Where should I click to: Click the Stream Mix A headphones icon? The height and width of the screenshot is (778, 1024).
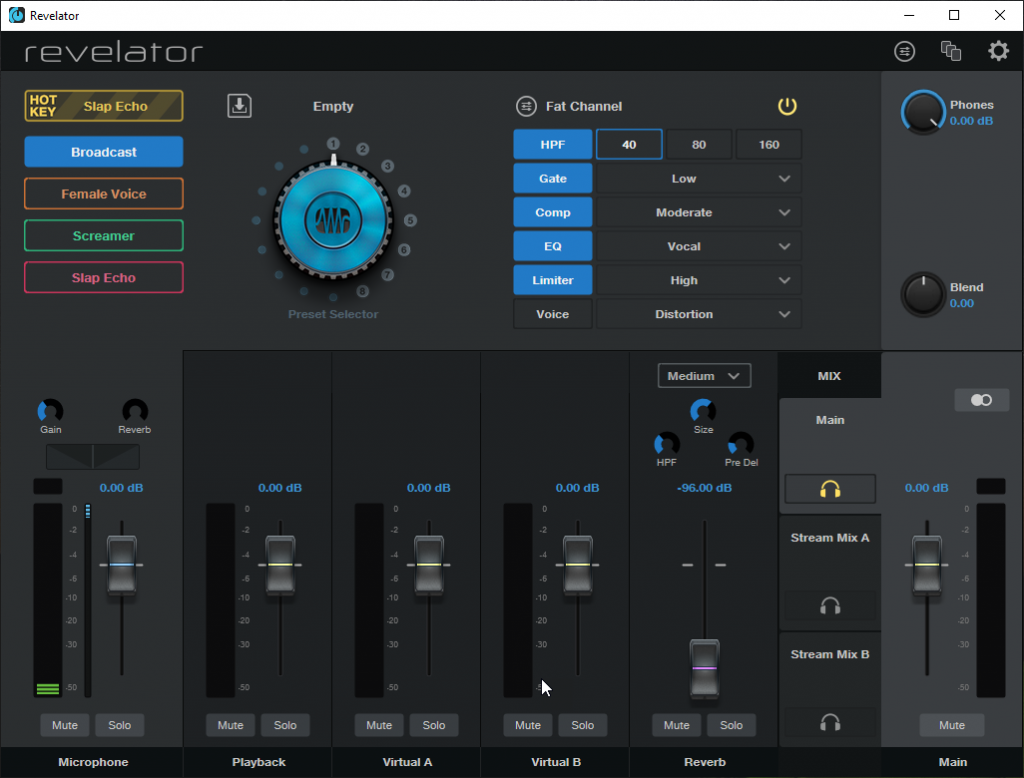click(830, 606)
